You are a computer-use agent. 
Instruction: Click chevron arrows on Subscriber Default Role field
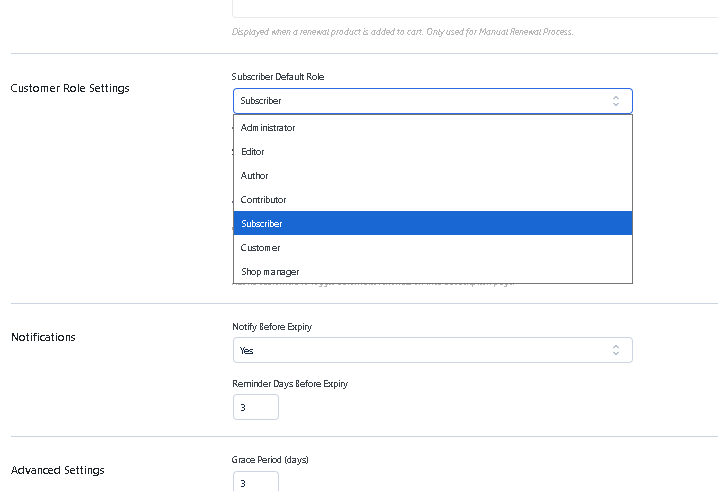point(616,101)
